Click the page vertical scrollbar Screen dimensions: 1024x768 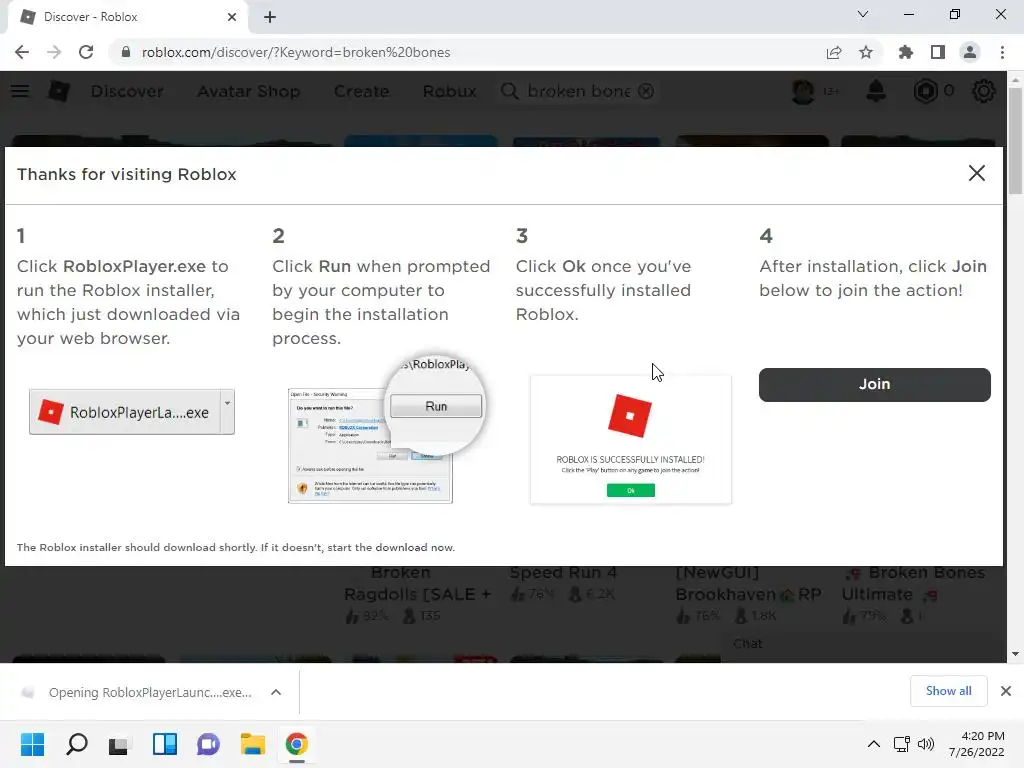pyautogui.click(x=1015, y=140)
